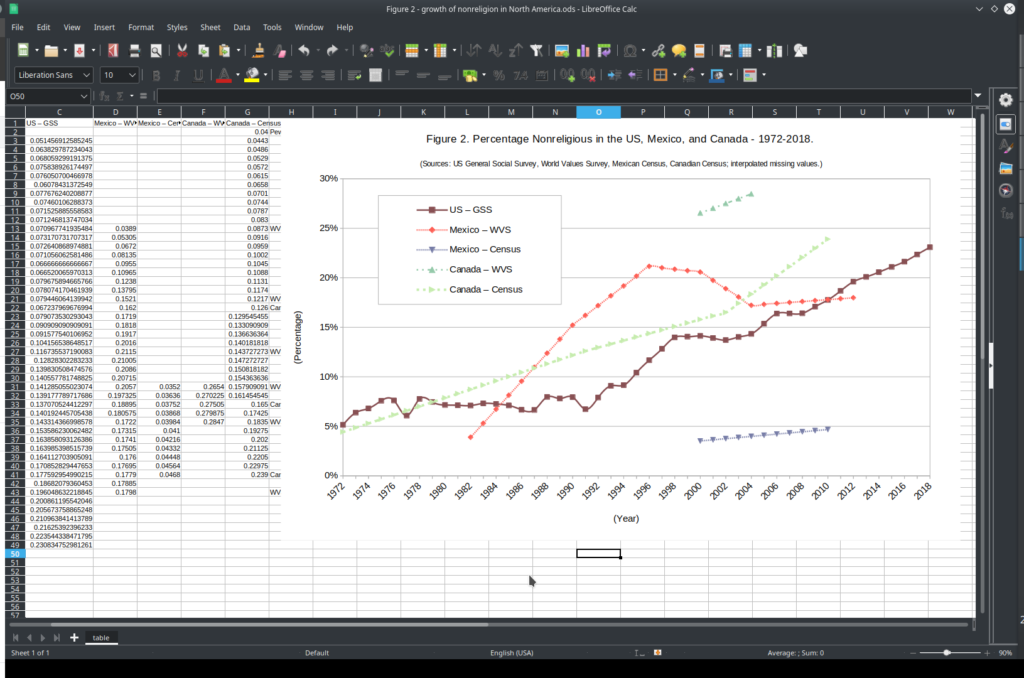Toggle italic formatting

tap(177, 75)
